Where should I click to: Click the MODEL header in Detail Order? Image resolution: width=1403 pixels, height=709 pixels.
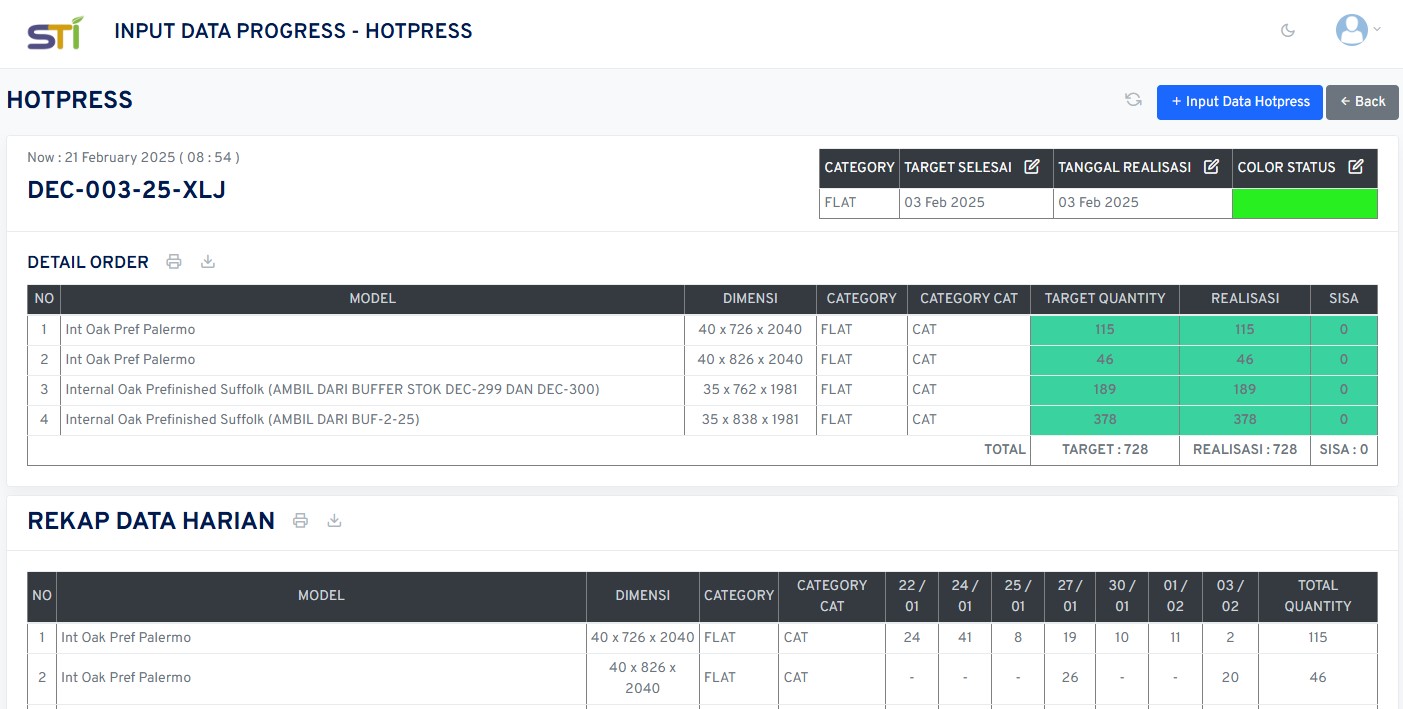[x=372, y=298]
